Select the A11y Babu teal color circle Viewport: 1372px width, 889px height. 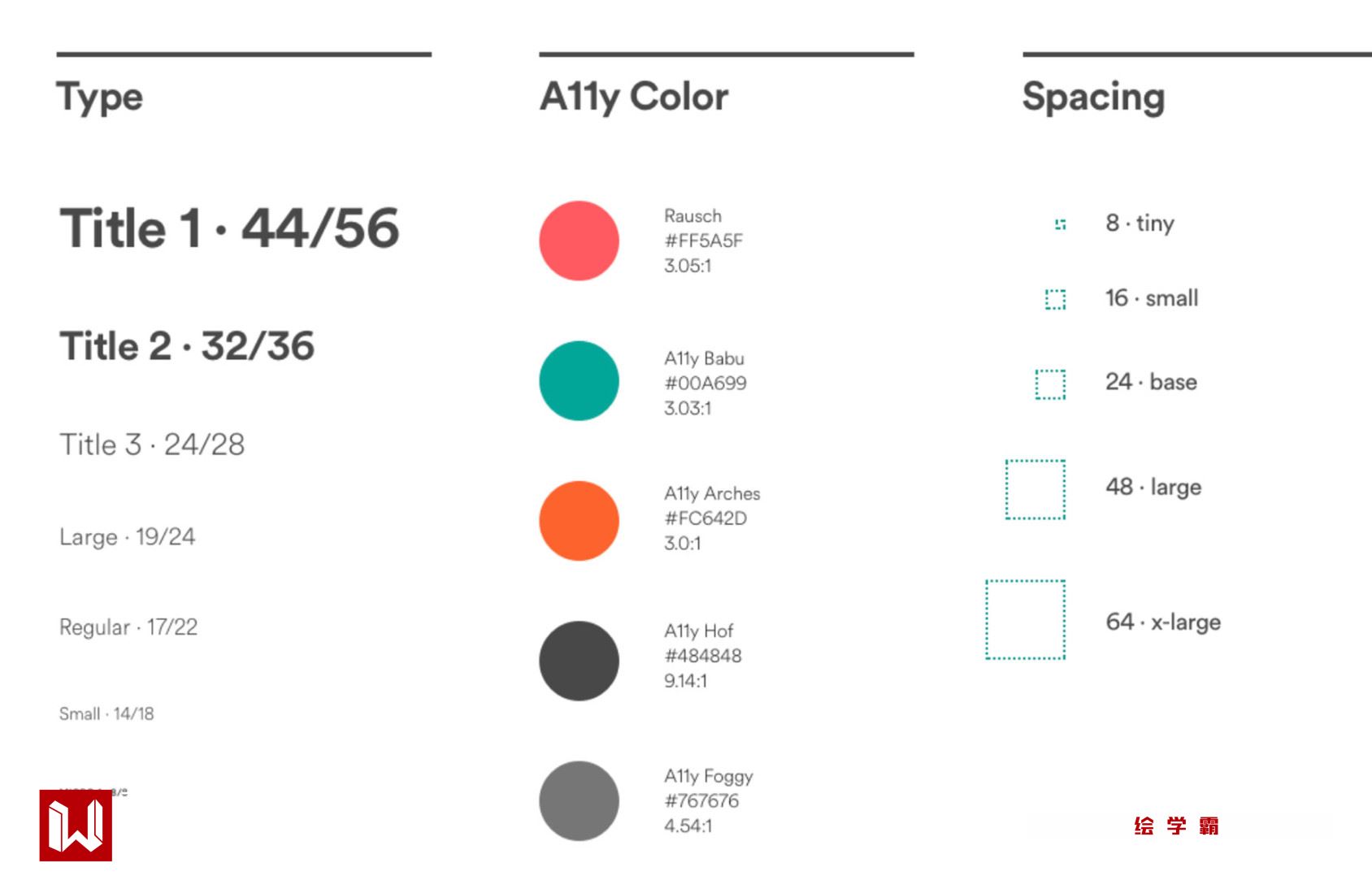579,380
